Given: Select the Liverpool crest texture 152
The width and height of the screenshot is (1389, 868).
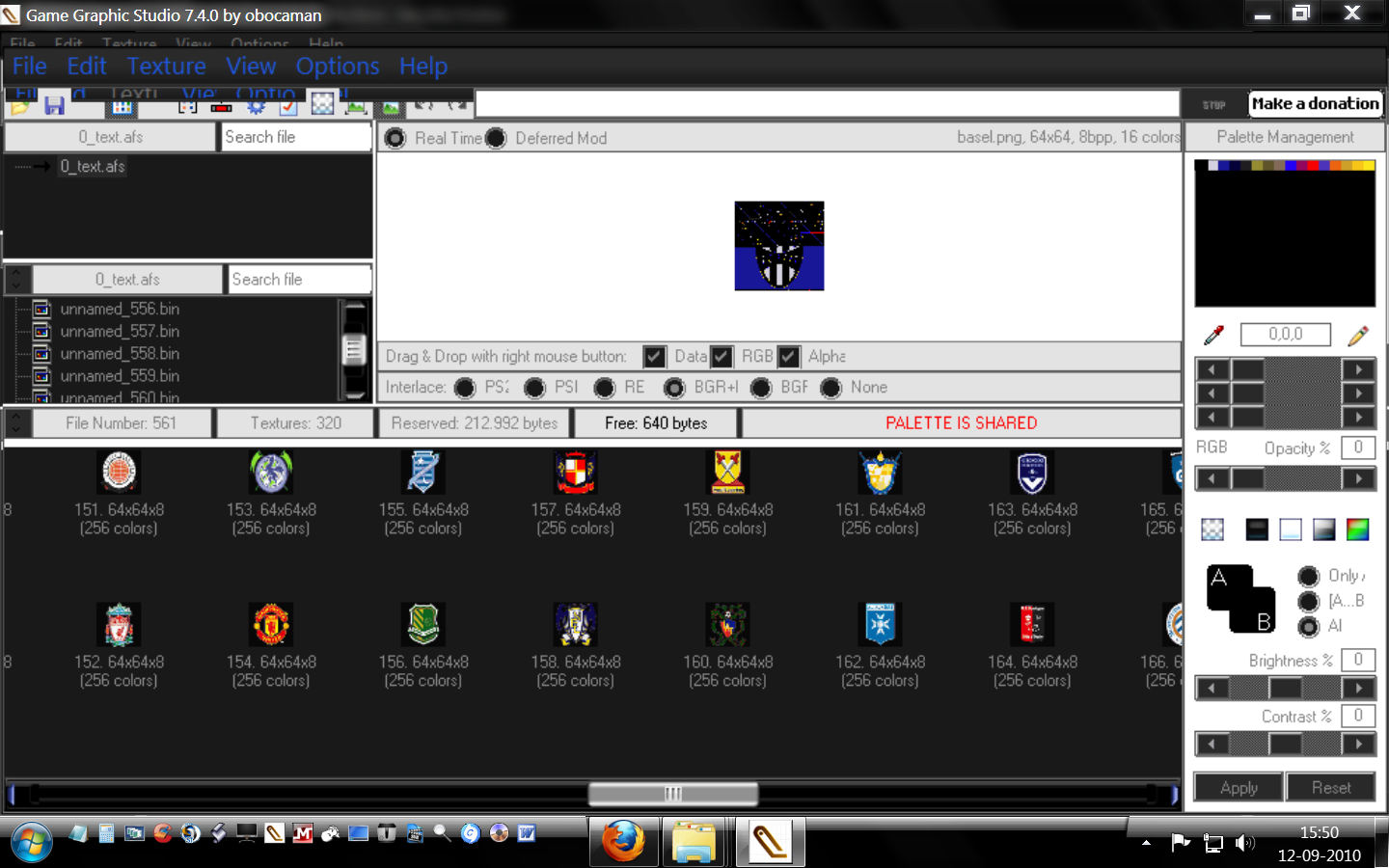Looking at the screenshot, I should [x=119, y=624].
